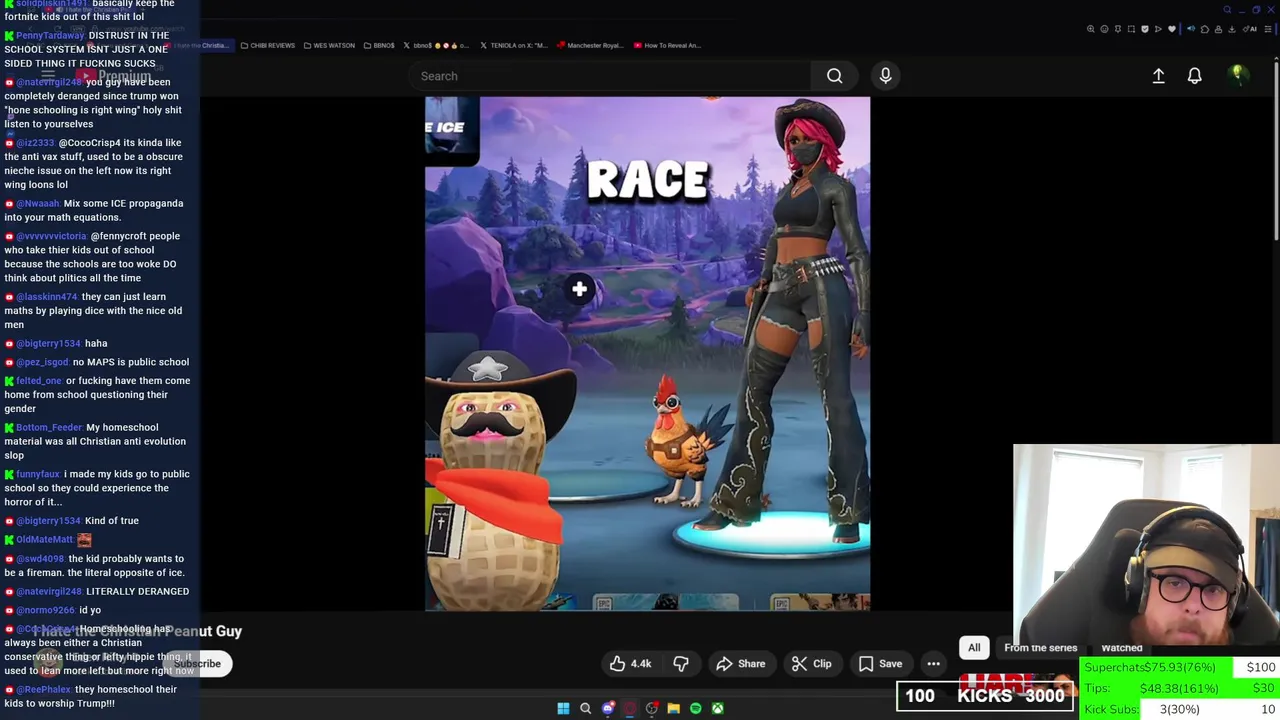1280x720 pixels.
Task: Click the @pez_isgod chat message
Action: pos(96,362)
